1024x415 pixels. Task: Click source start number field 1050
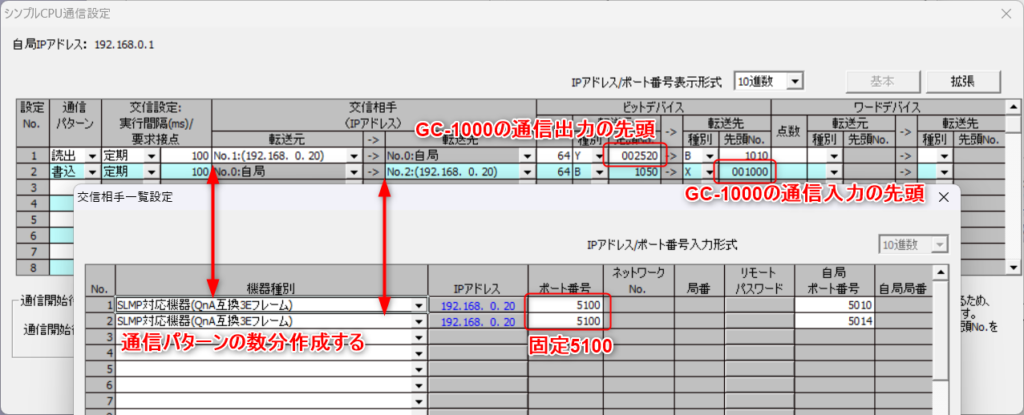coord(637,172)
